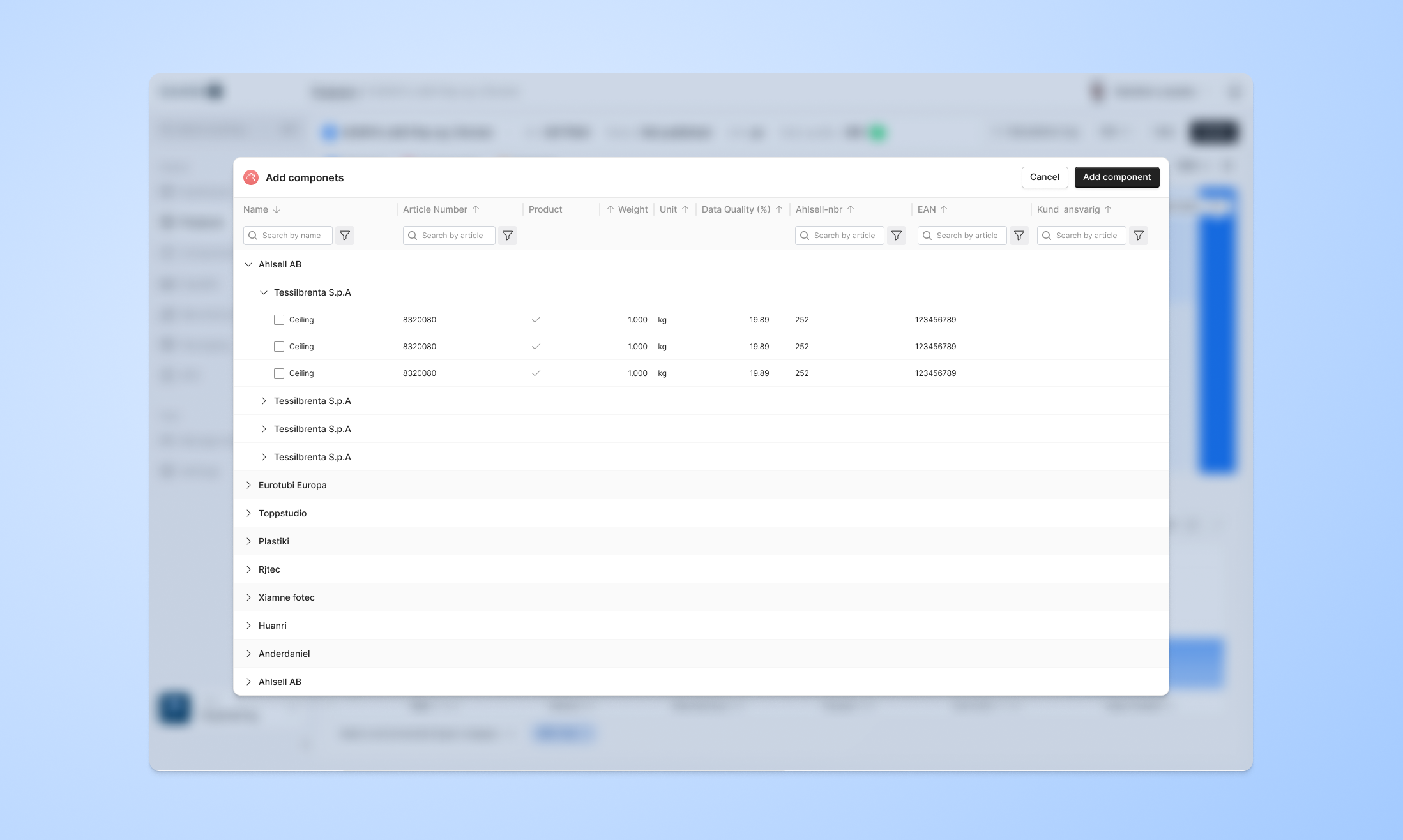Sort by Name column arrow
Screen dimensions: 1403x840
pos(277,209)
